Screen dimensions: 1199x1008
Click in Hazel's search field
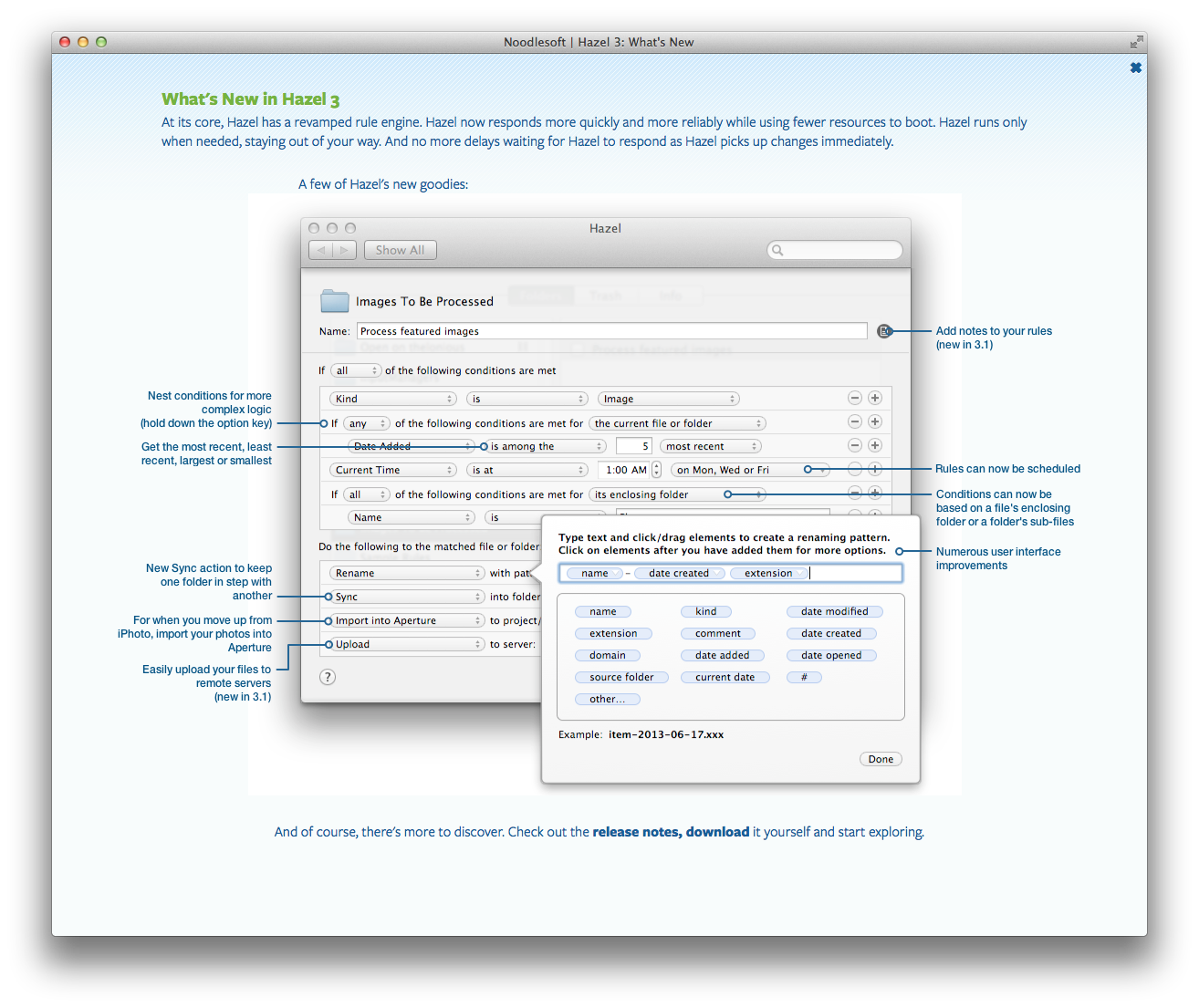click(835, 250)
